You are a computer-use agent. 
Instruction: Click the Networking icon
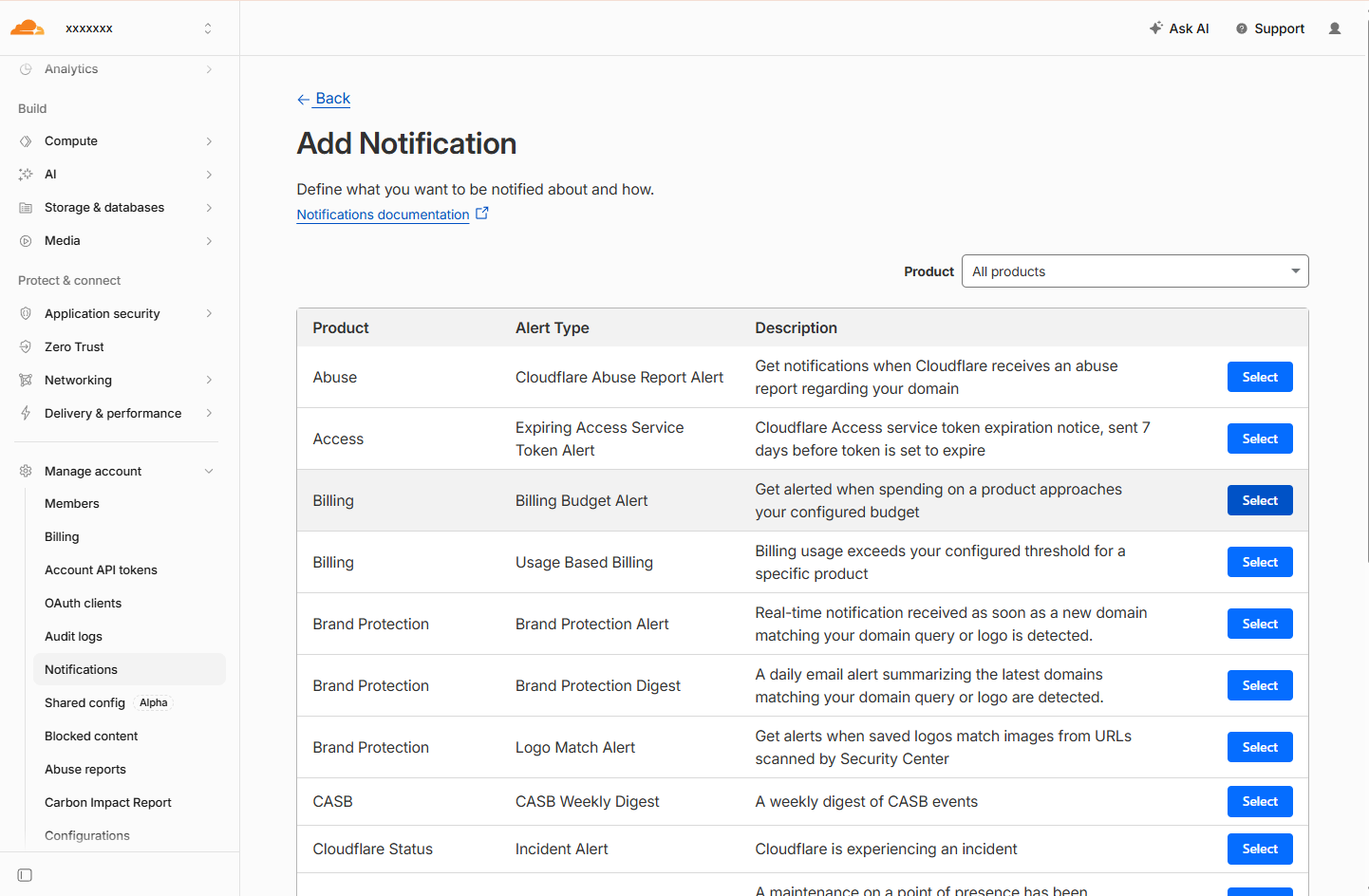click(x=26, y=381)
